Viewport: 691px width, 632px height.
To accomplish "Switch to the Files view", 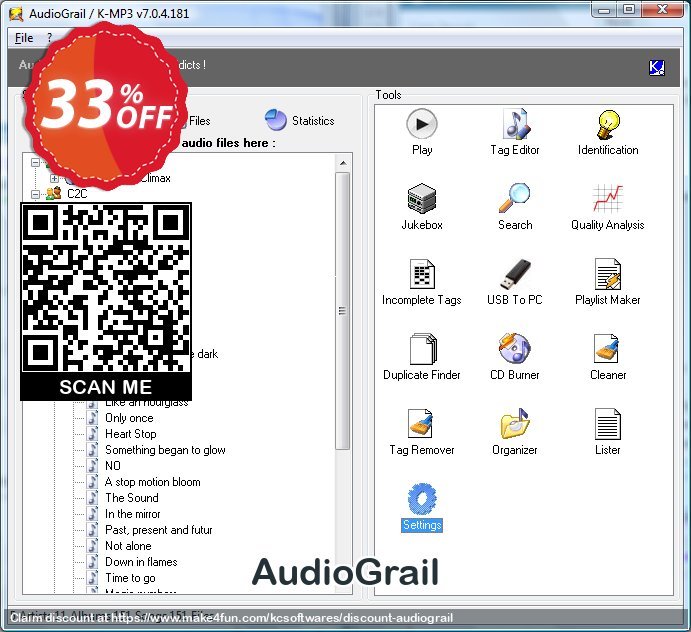I will (x=200, y=121).
